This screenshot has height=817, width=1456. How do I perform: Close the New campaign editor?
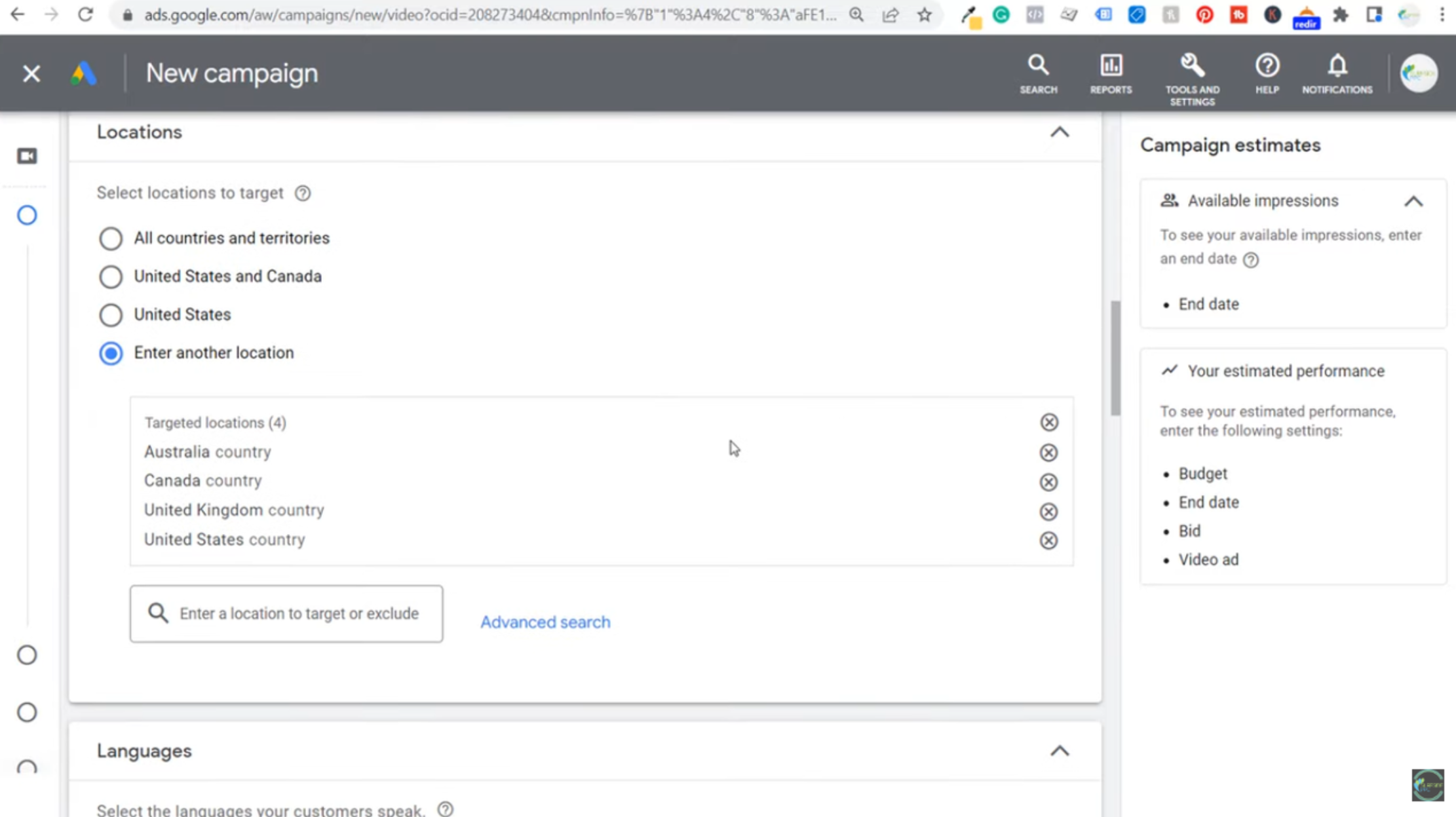31,73
